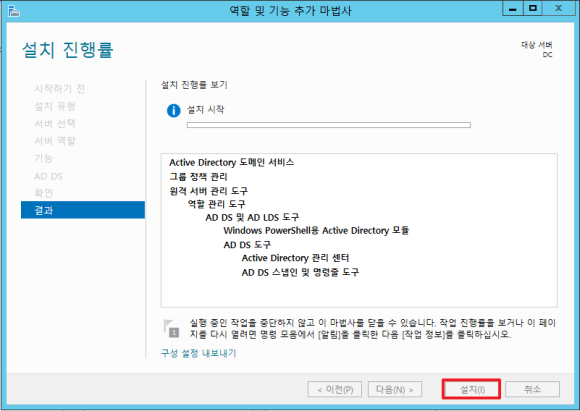This screenshot has height=411, width=580.
Task: Select the 결과 step in the sidebar
Action: (83, 210)
